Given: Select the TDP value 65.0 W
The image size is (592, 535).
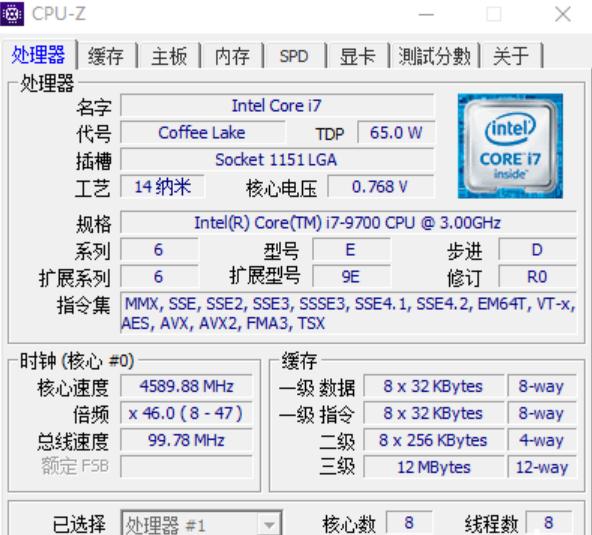Looking at the screenshot, I should 396,133.
